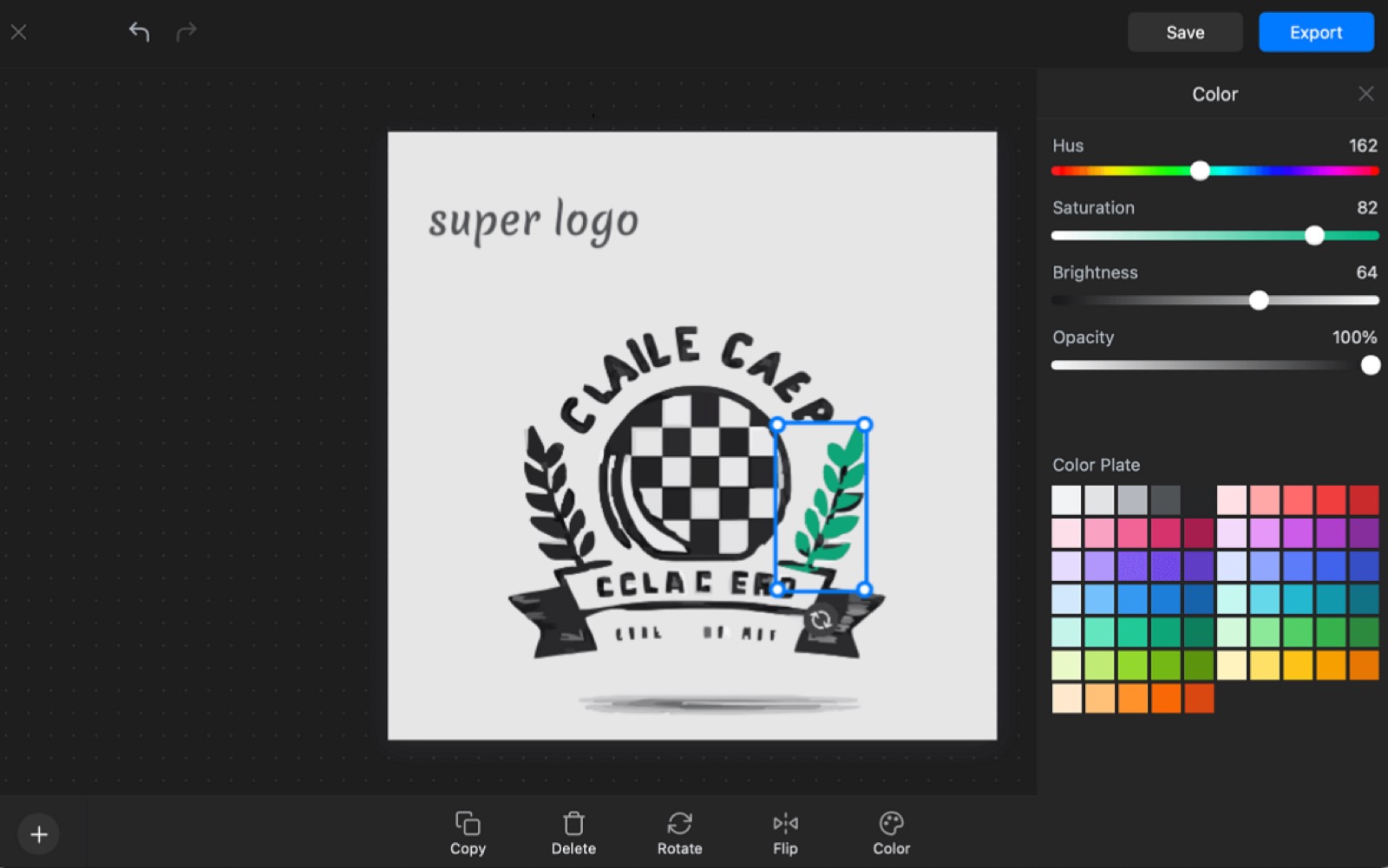Click the brightness value "64"
The width and height of the screenshot is (1388, 868).
[1367, 272]
